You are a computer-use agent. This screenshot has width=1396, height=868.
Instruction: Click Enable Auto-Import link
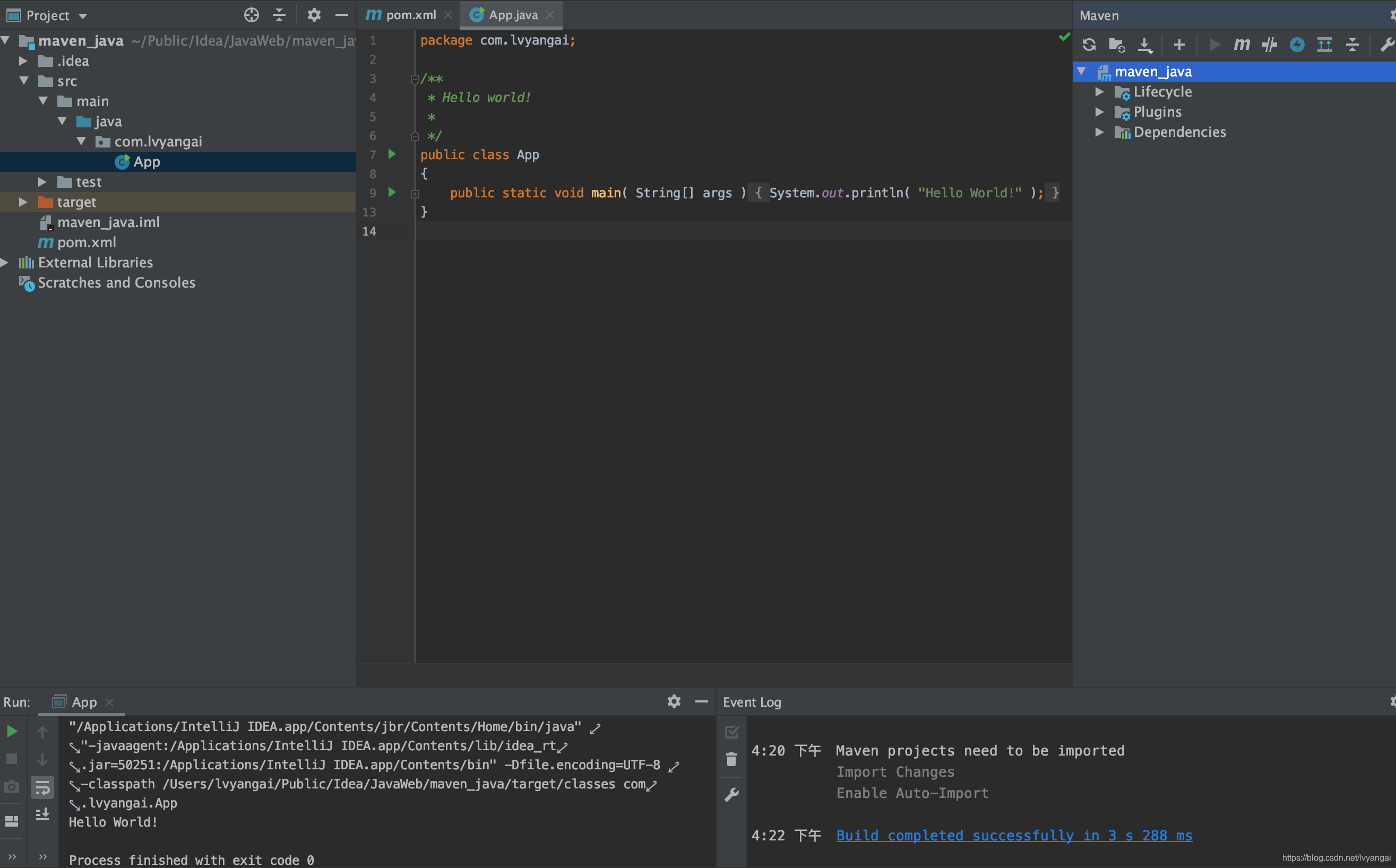coord(912,793)
